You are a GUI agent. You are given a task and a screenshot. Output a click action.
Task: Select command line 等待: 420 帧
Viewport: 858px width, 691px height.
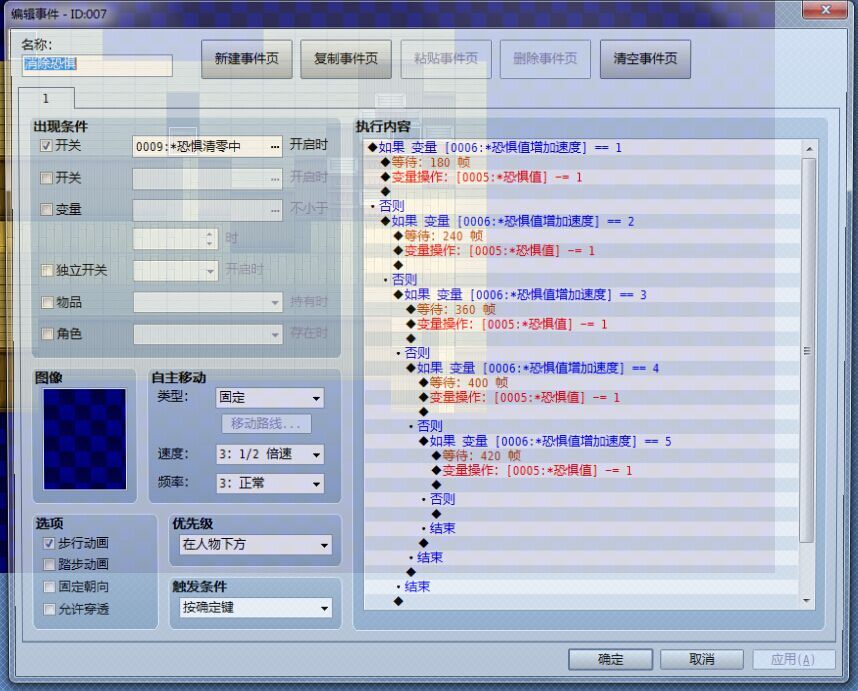coord(482,456)
